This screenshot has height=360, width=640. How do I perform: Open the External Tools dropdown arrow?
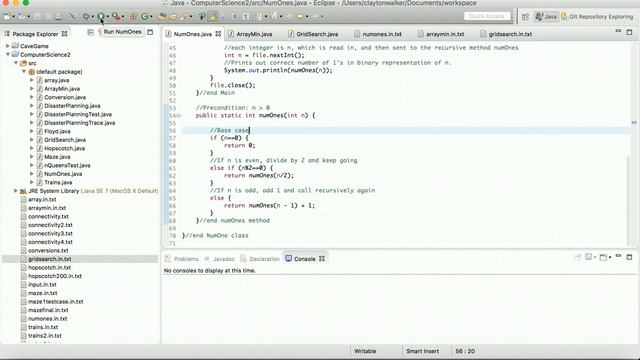pyautogui.click(x=122, y=17)
